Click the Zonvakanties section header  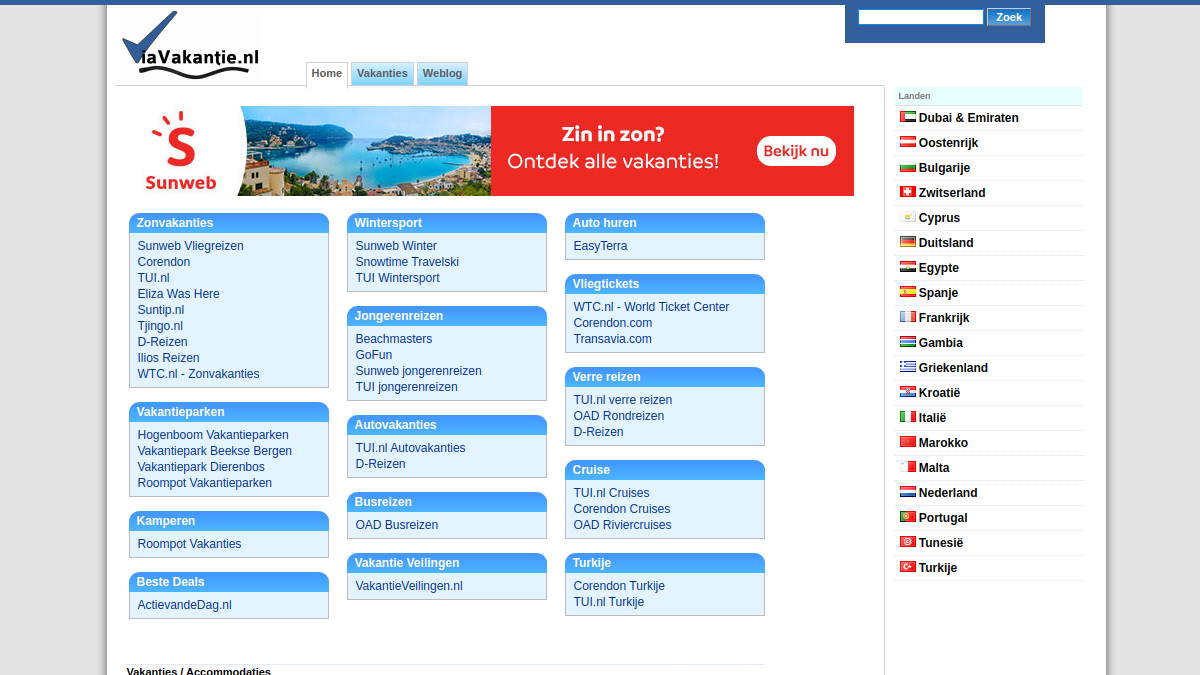(229, 223)
